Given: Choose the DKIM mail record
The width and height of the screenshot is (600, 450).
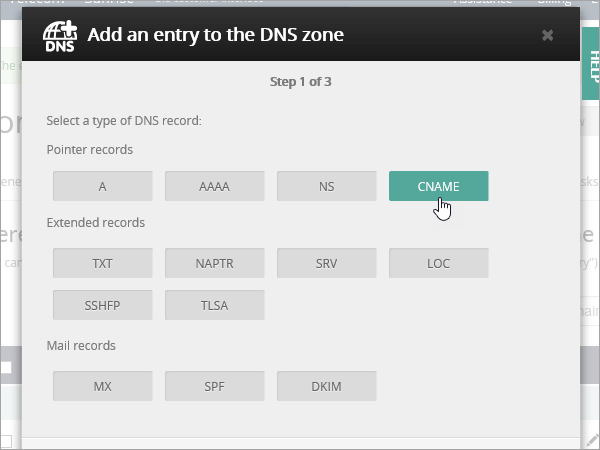Looking at the screenshot, I should (x=326, y=385).
